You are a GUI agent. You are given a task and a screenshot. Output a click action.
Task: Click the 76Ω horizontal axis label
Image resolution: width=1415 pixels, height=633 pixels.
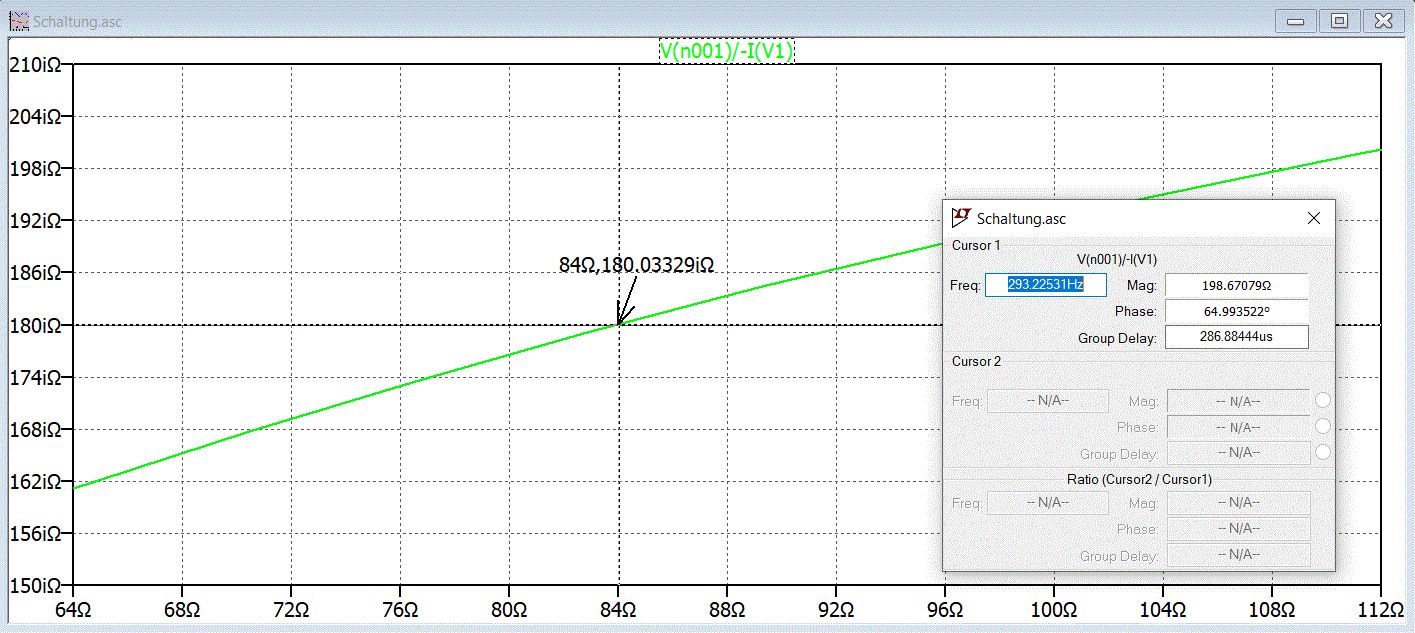[400, 610]
